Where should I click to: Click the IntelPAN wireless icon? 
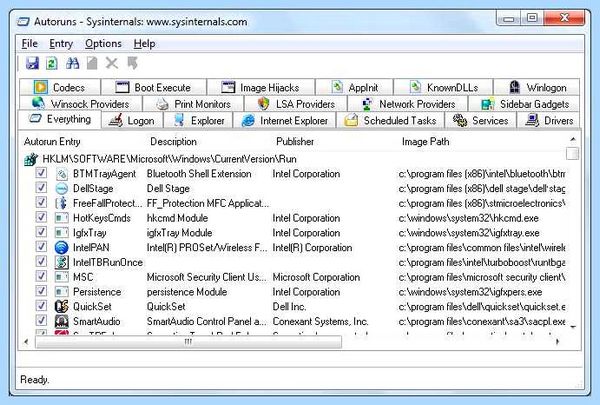[x=62, y=248]
